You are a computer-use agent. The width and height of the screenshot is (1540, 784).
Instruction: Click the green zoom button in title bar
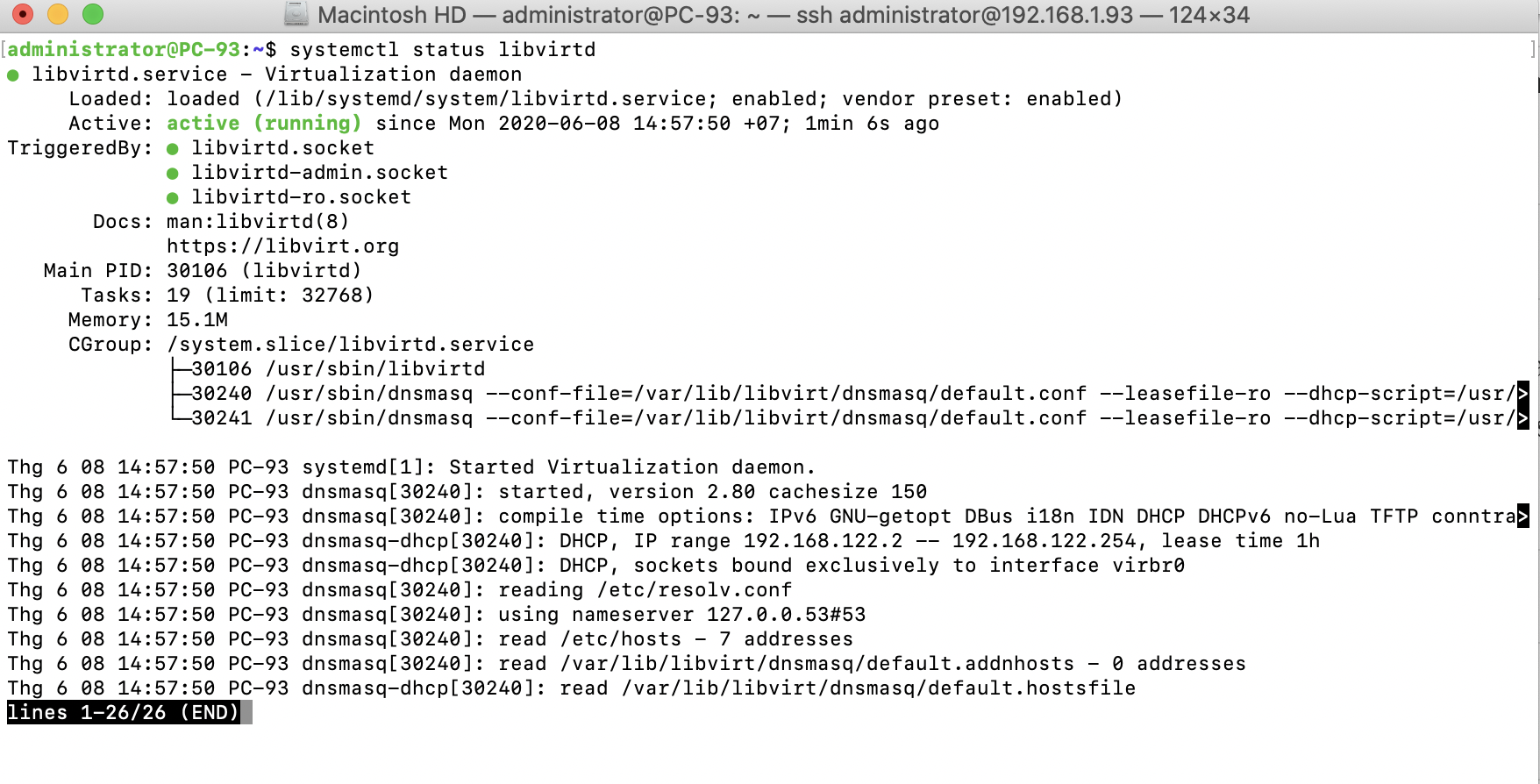(x=93, y=14)
